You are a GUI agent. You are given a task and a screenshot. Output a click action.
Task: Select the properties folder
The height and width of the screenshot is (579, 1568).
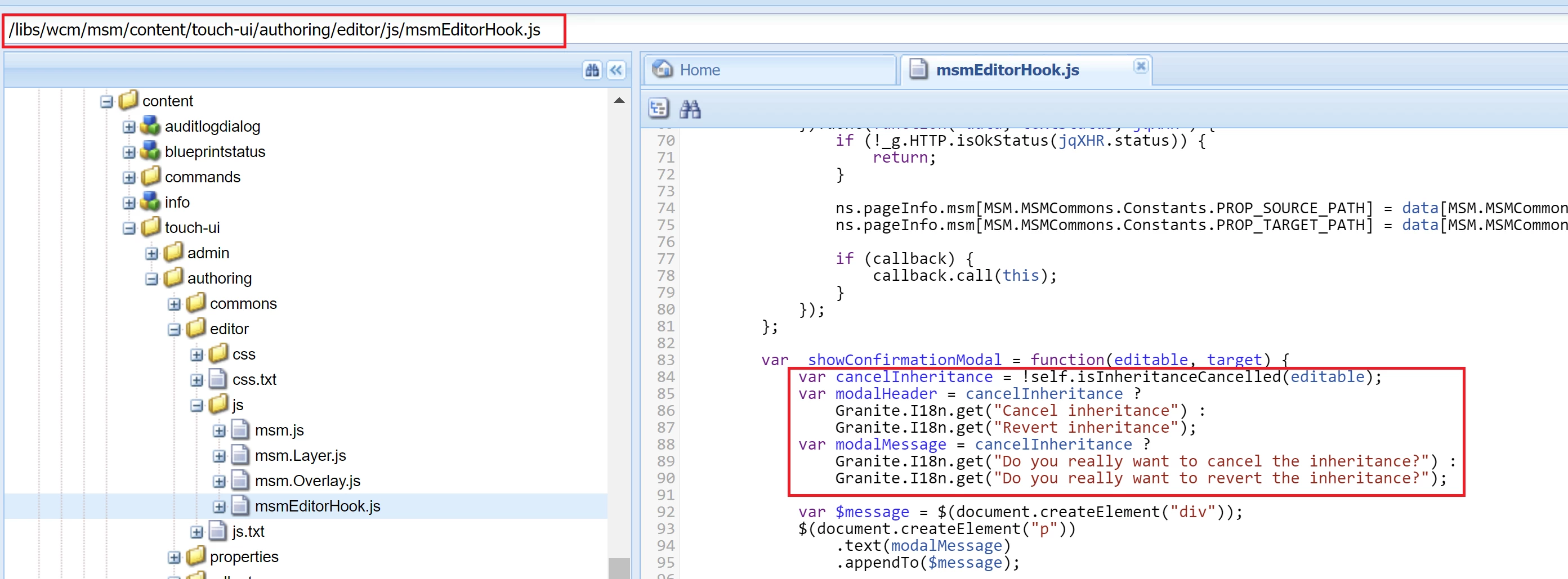click(x=243, y=557)
